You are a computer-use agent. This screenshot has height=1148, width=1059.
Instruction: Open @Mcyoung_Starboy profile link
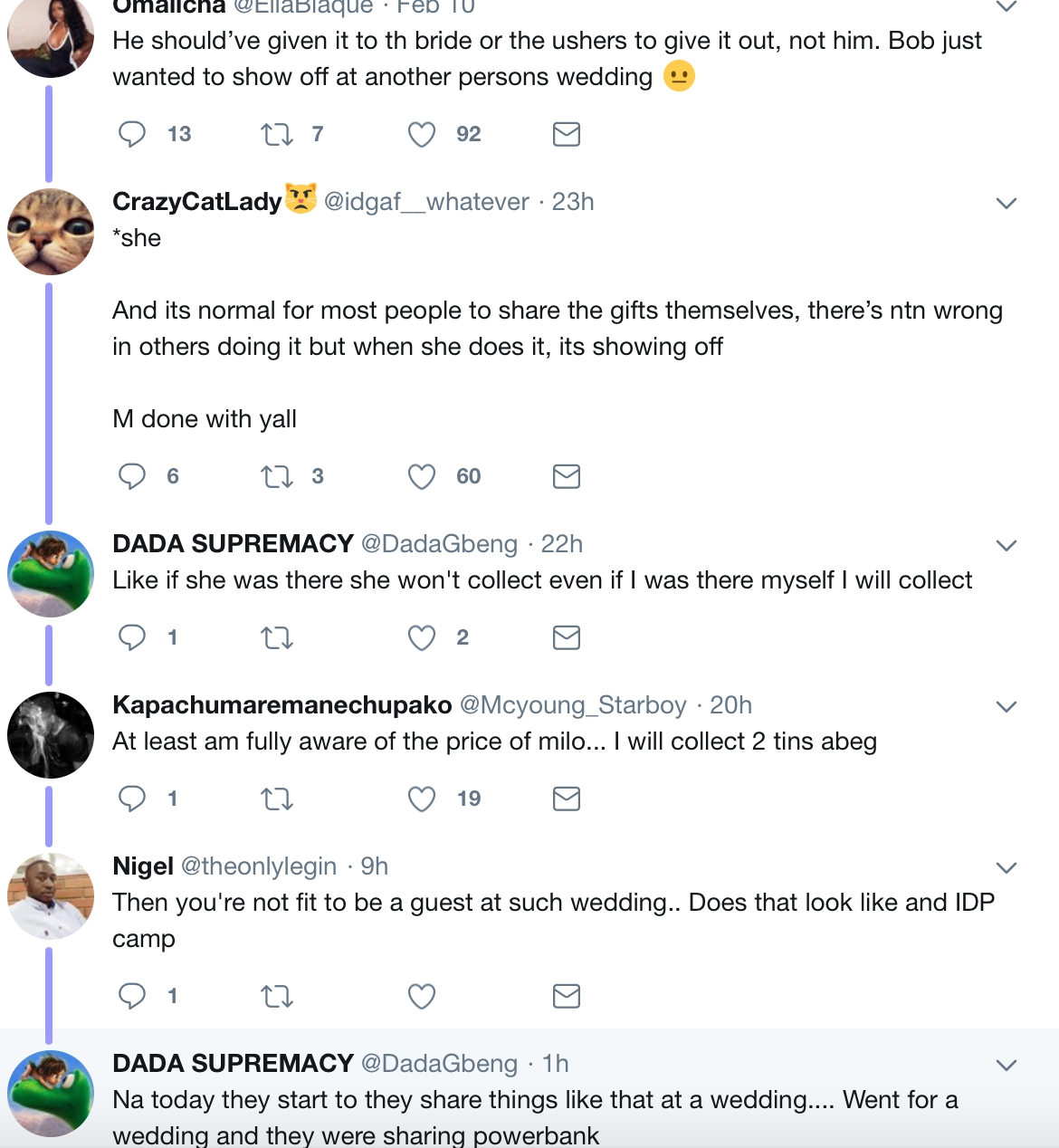[573, 704]
